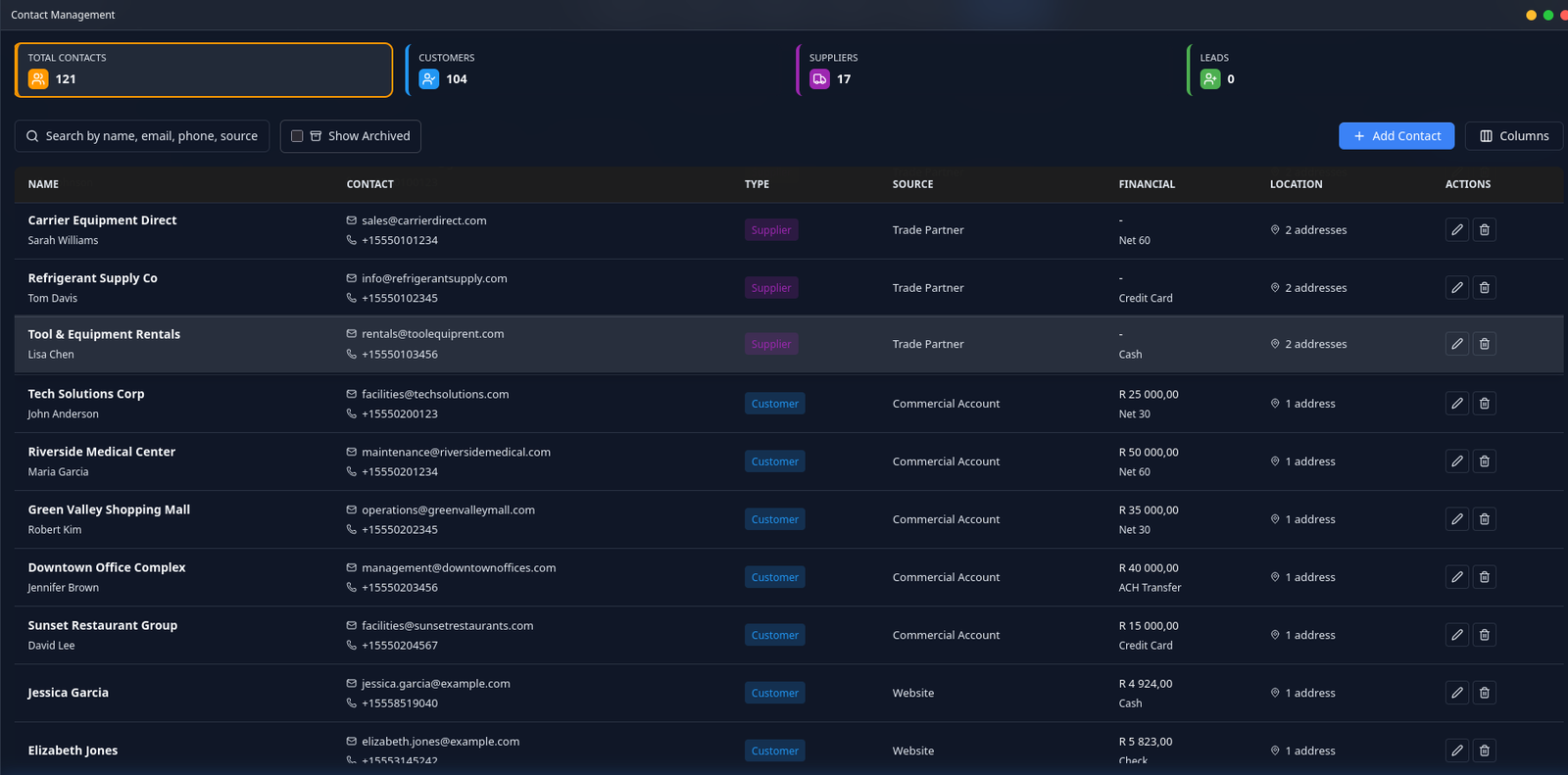Screen dimensions: 1568x775
Task: Filter by the Suppliers stat card
Action: coord(986,70)
